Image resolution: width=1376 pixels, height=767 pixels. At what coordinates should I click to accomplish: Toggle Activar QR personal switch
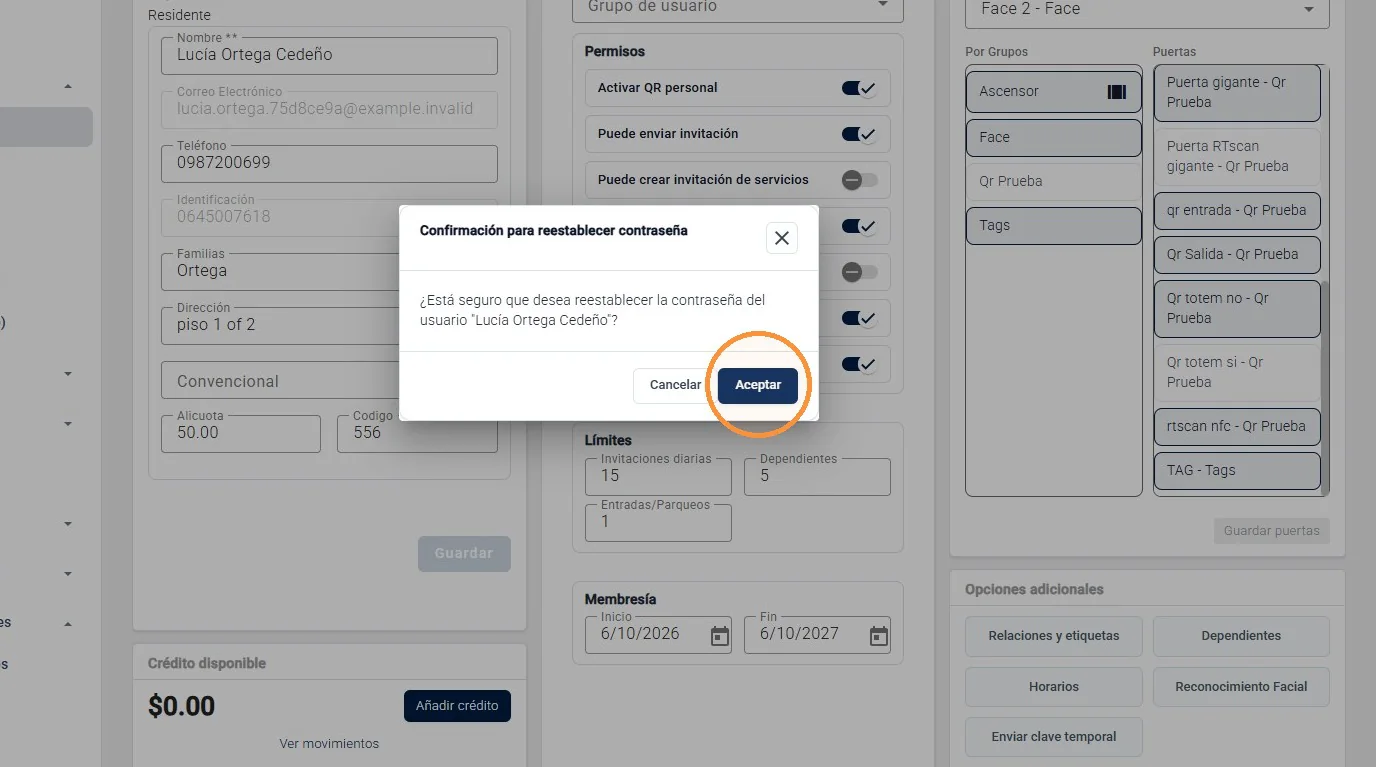[x=859, y=88]
